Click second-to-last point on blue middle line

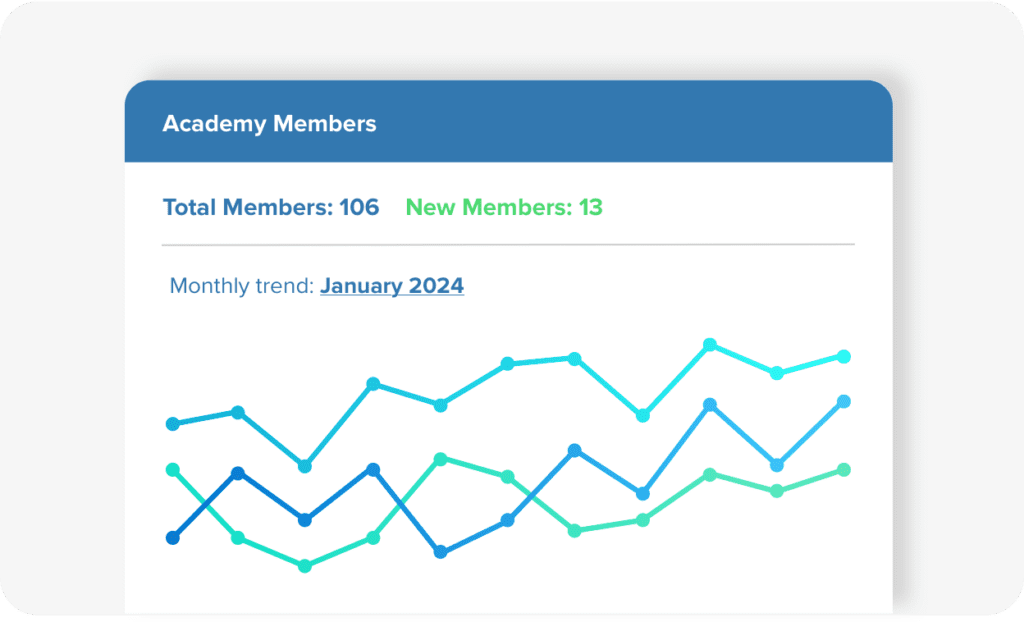pyautogui.click(x=776, y=465)
